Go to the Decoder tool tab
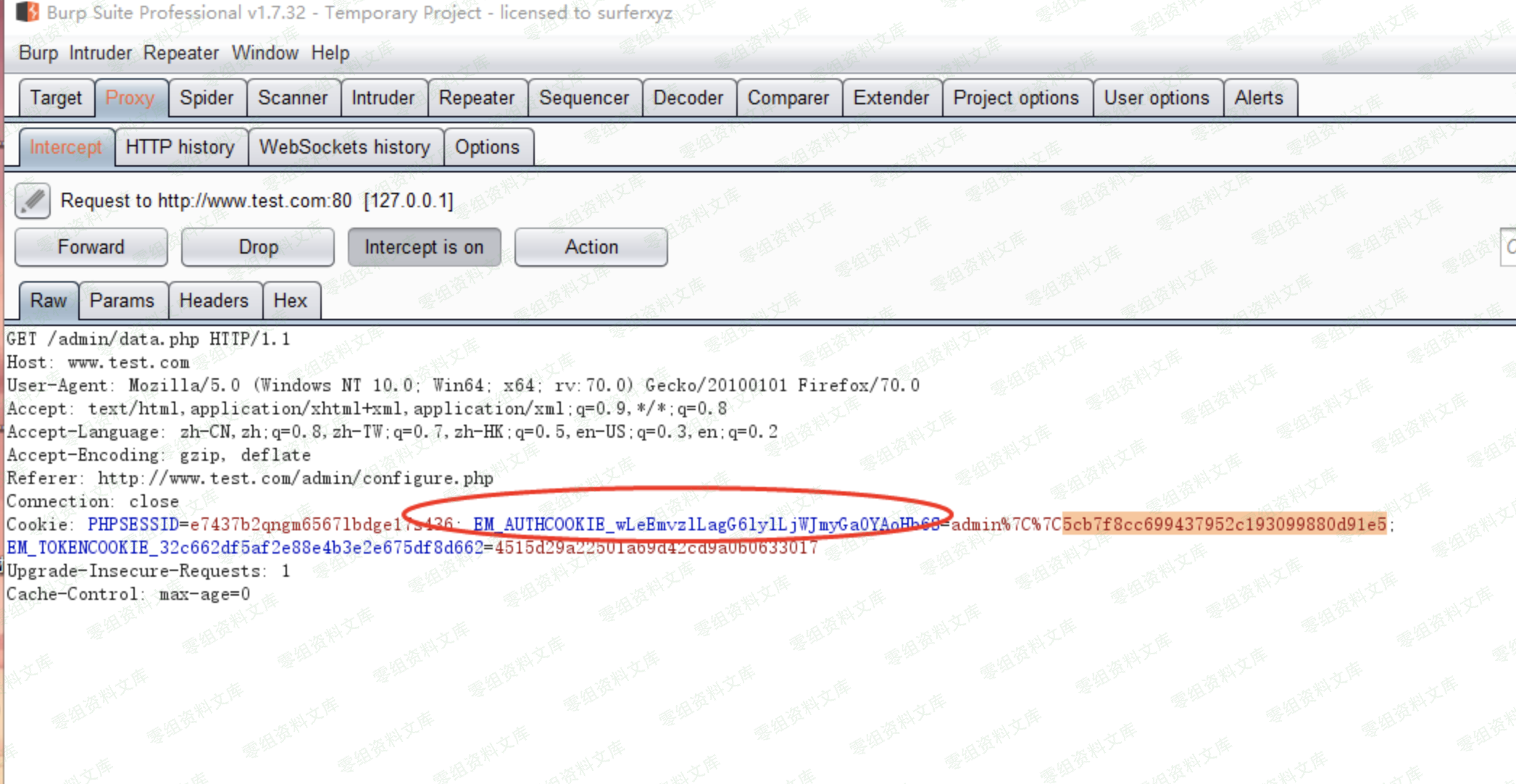The width and height of the screenshot is (1516, 784). 688,98
